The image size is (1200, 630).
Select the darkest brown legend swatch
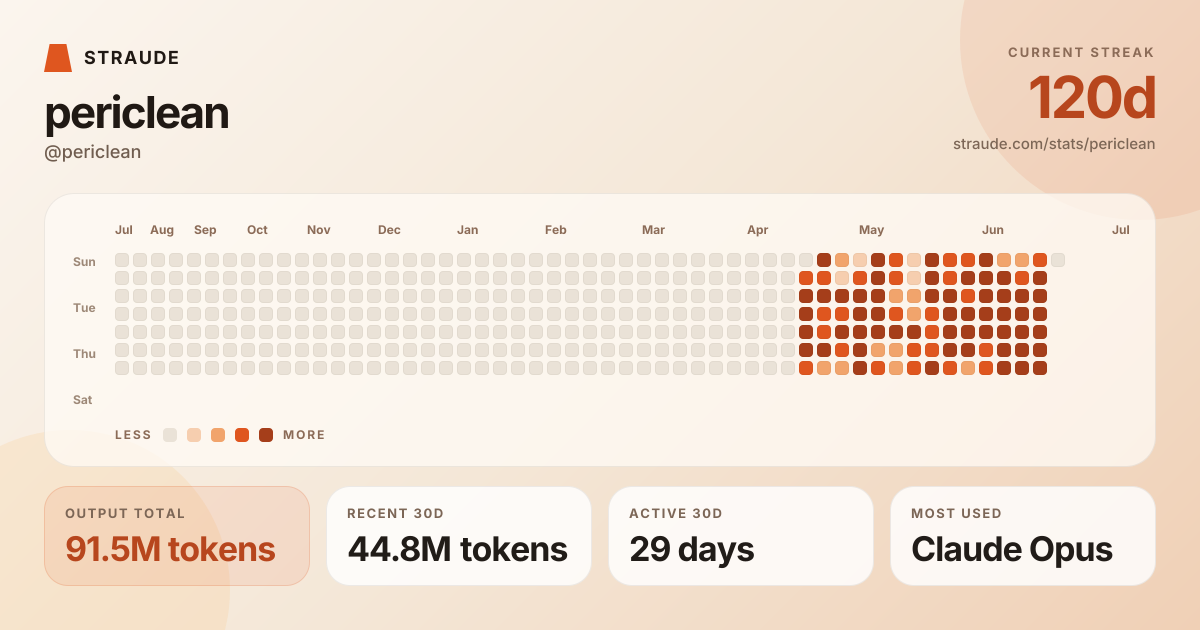(266, 435)
